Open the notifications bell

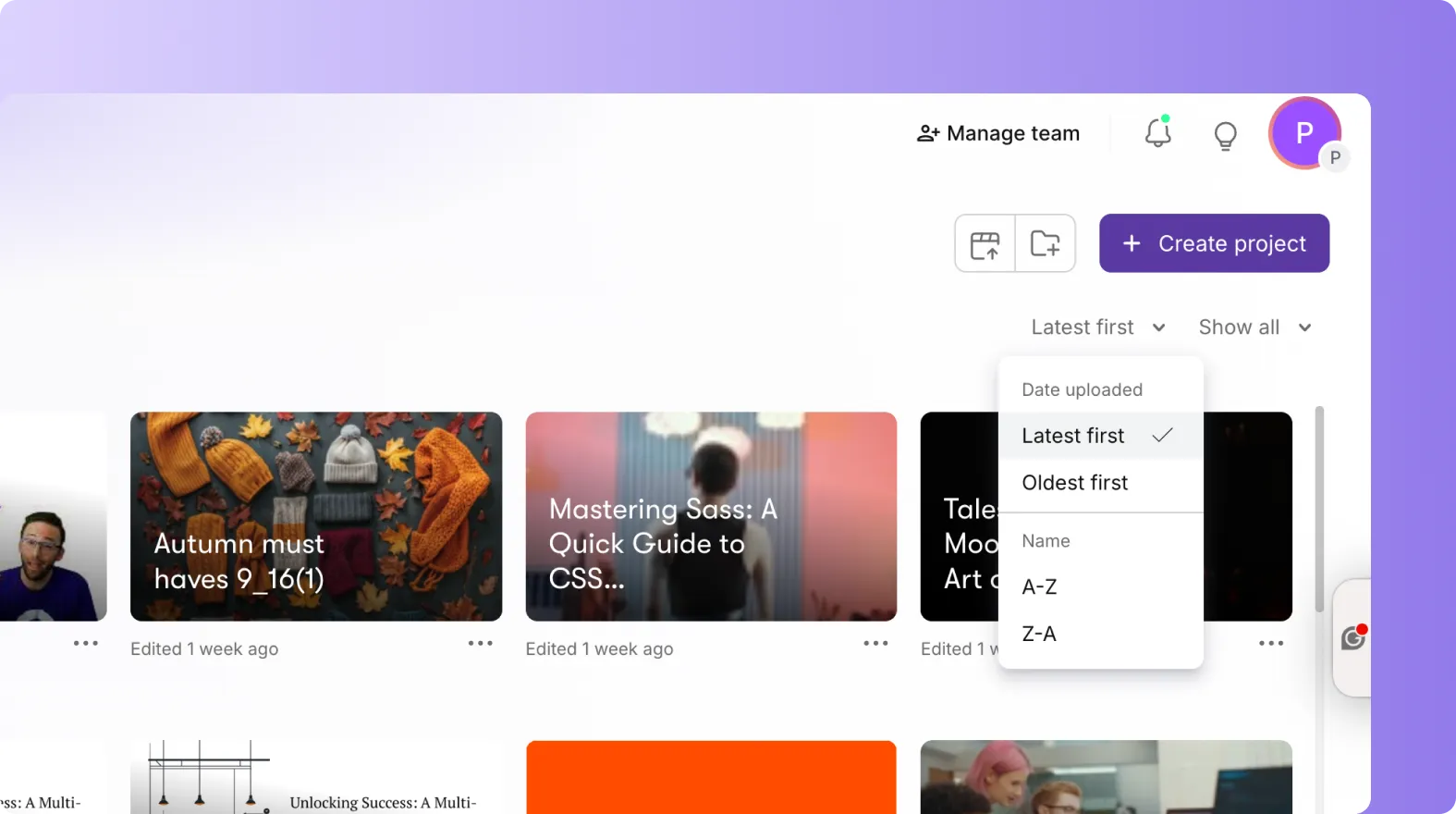(x=1157, y=133)
